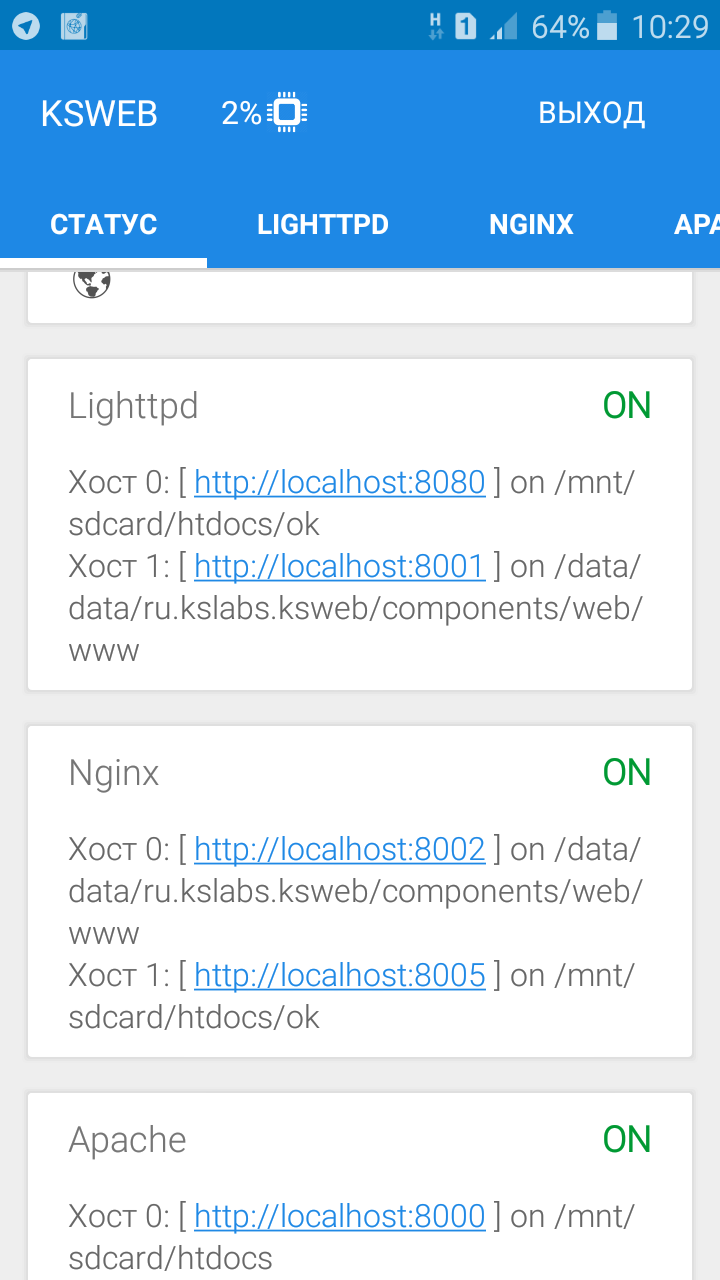This screenshot has width=720, height=1280.
Task: Tap the signal strength icon
Action: point(503,27)
